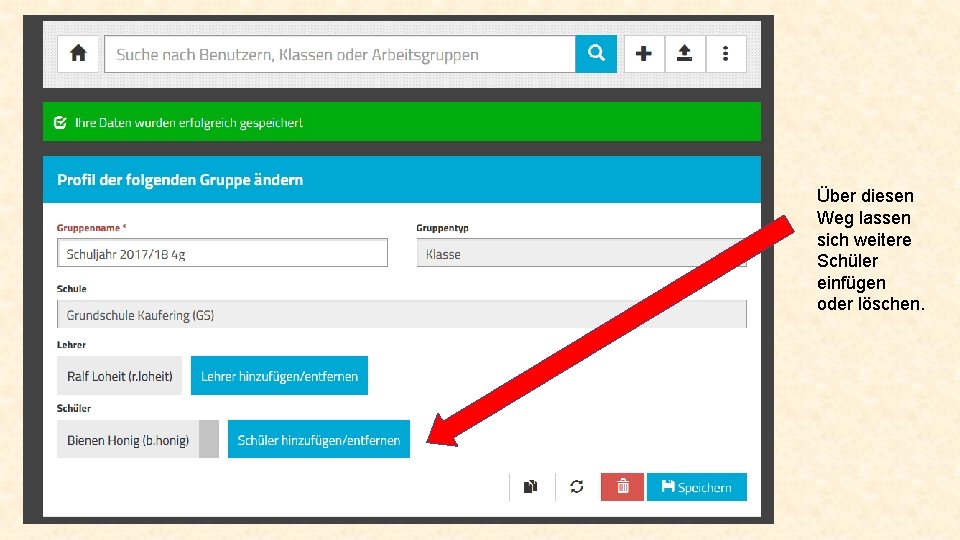Click the Schule field Grundschule Kaufering

[x=402, y=314]
